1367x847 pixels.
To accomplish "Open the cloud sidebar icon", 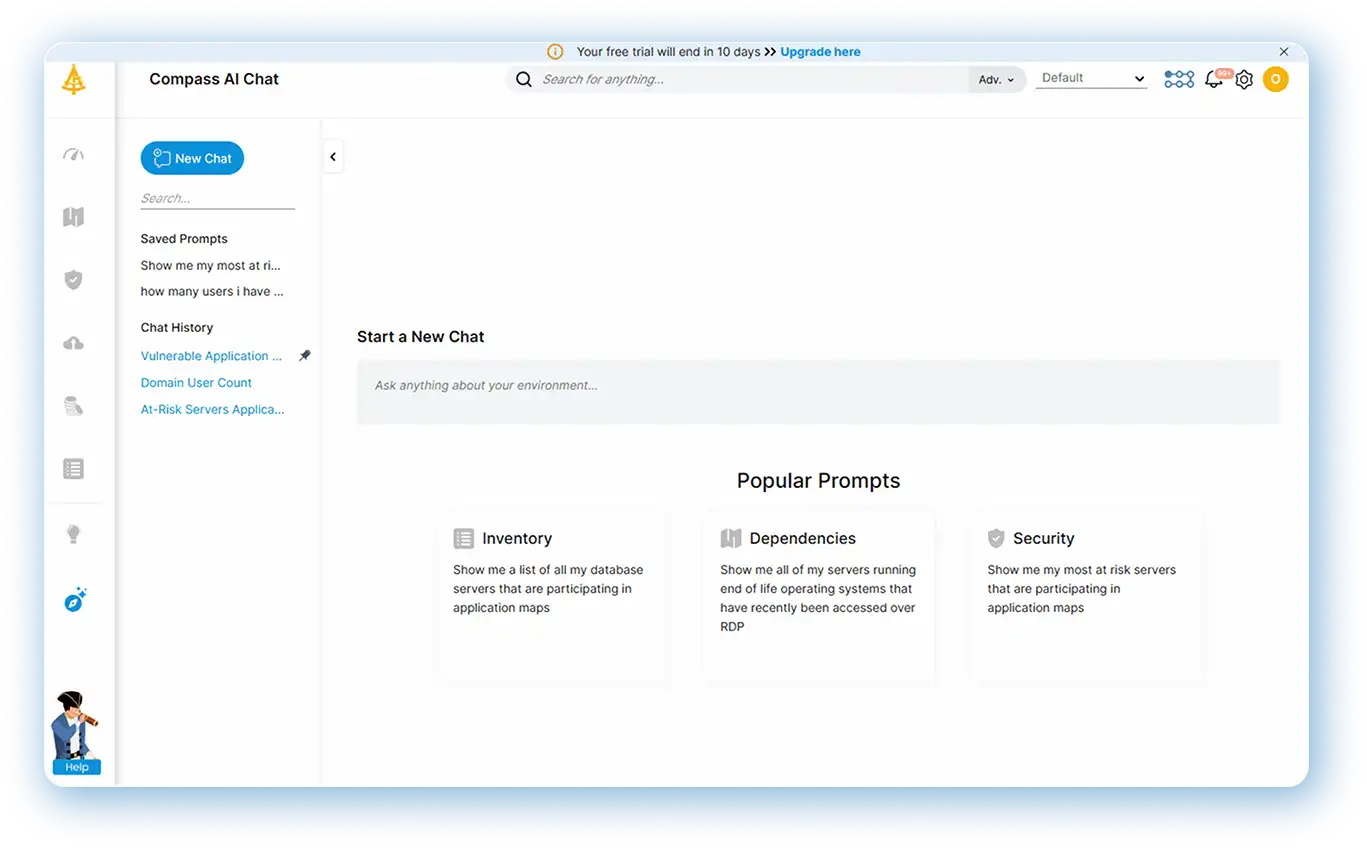I will (x=73, y=344).
